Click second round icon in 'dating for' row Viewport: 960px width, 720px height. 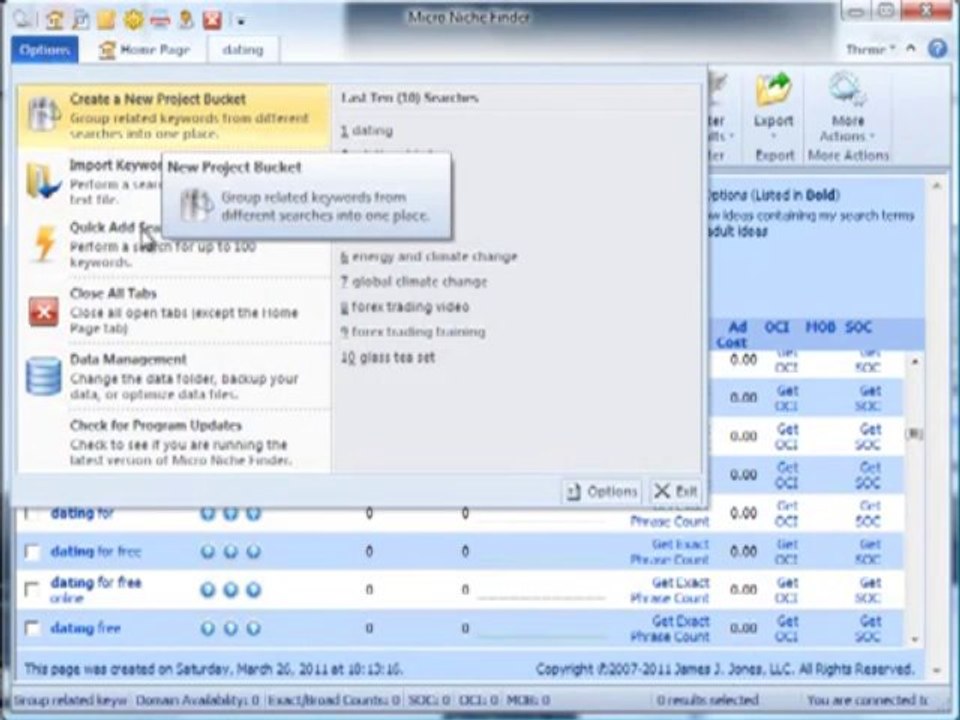[231, 513]
